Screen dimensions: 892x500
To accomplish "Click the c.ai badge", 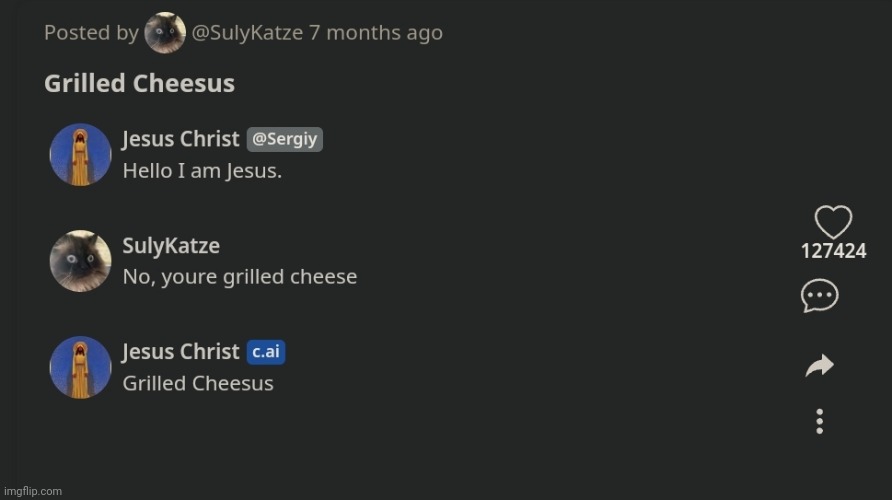I will coord(265,352).
